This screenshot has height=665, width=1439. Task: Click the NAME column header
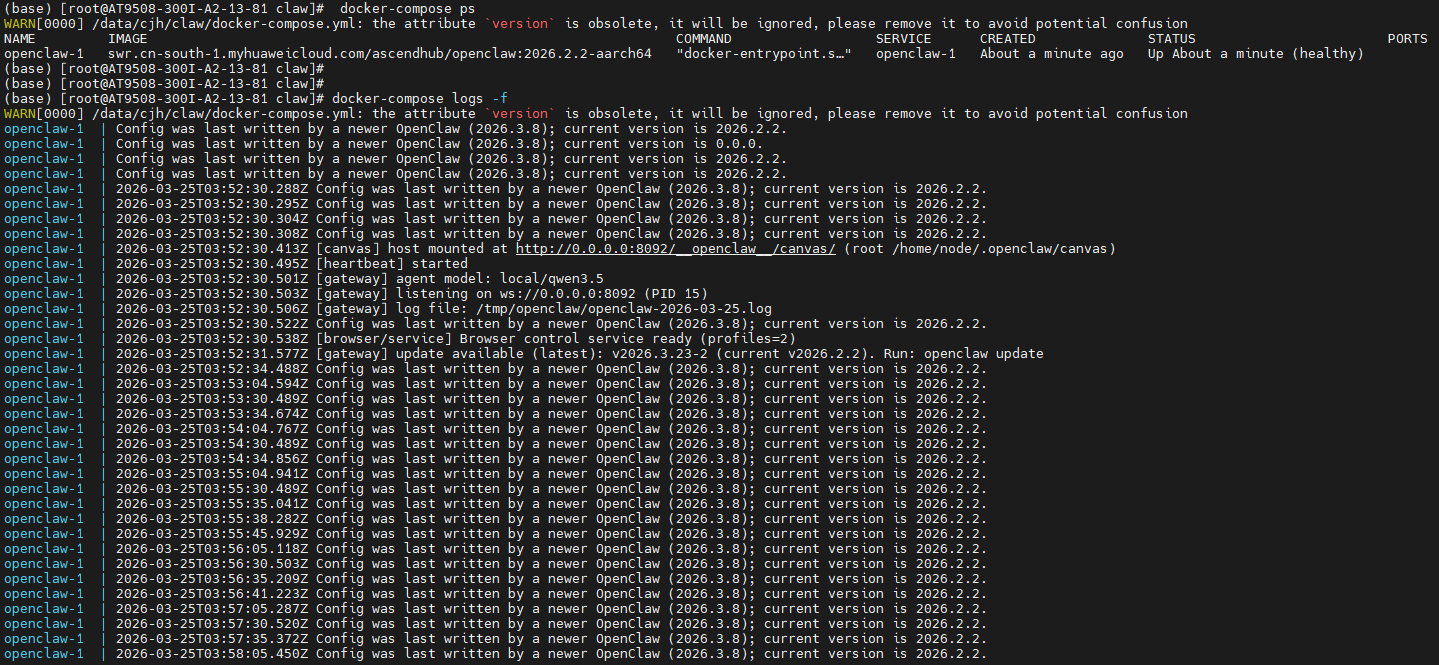tap(20, 39)
